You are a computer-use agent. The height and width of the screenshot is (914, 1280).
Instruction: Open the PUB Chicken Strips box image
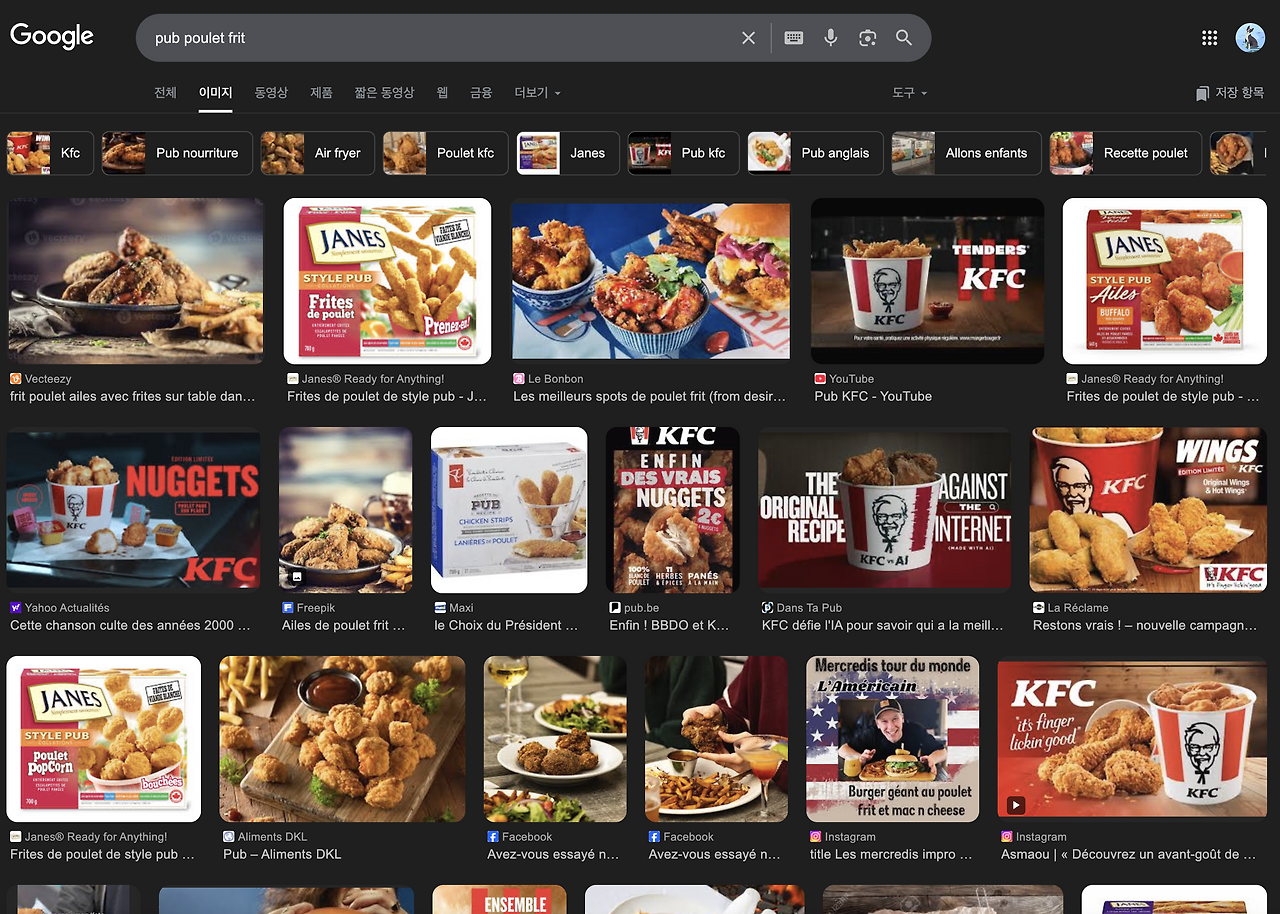(x=509, y=510)
